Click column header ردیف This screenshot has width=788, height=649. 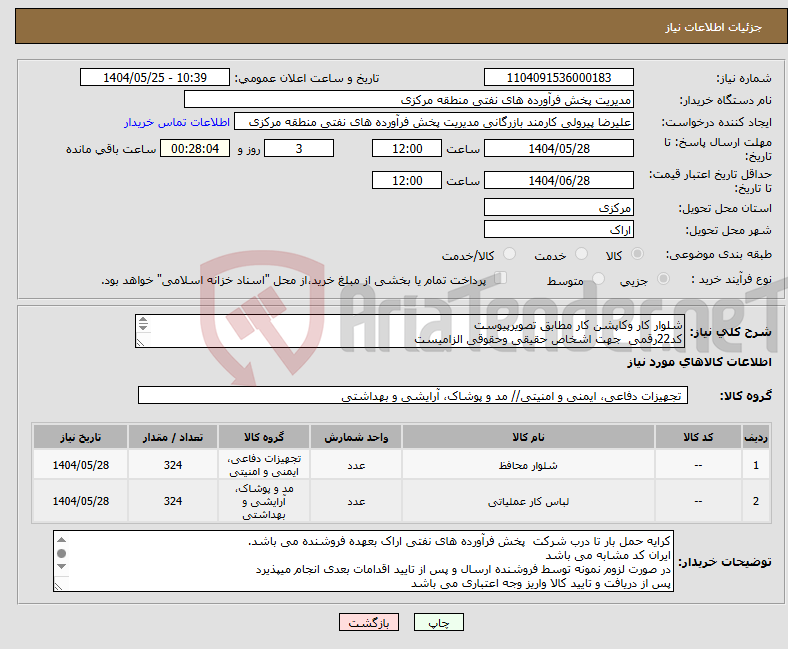756,437
